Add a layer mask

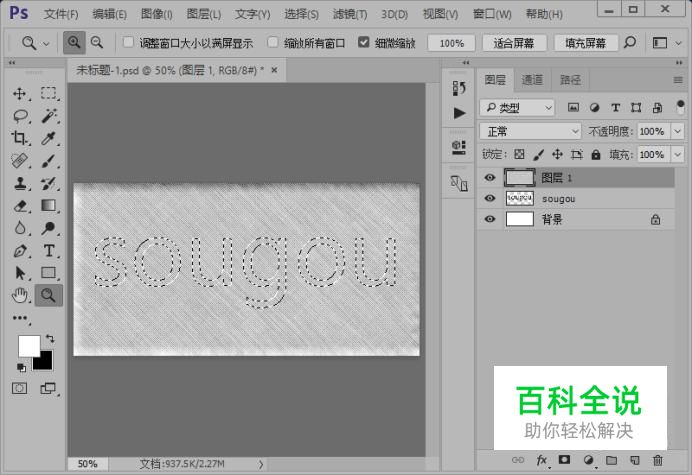click(564, 460)
